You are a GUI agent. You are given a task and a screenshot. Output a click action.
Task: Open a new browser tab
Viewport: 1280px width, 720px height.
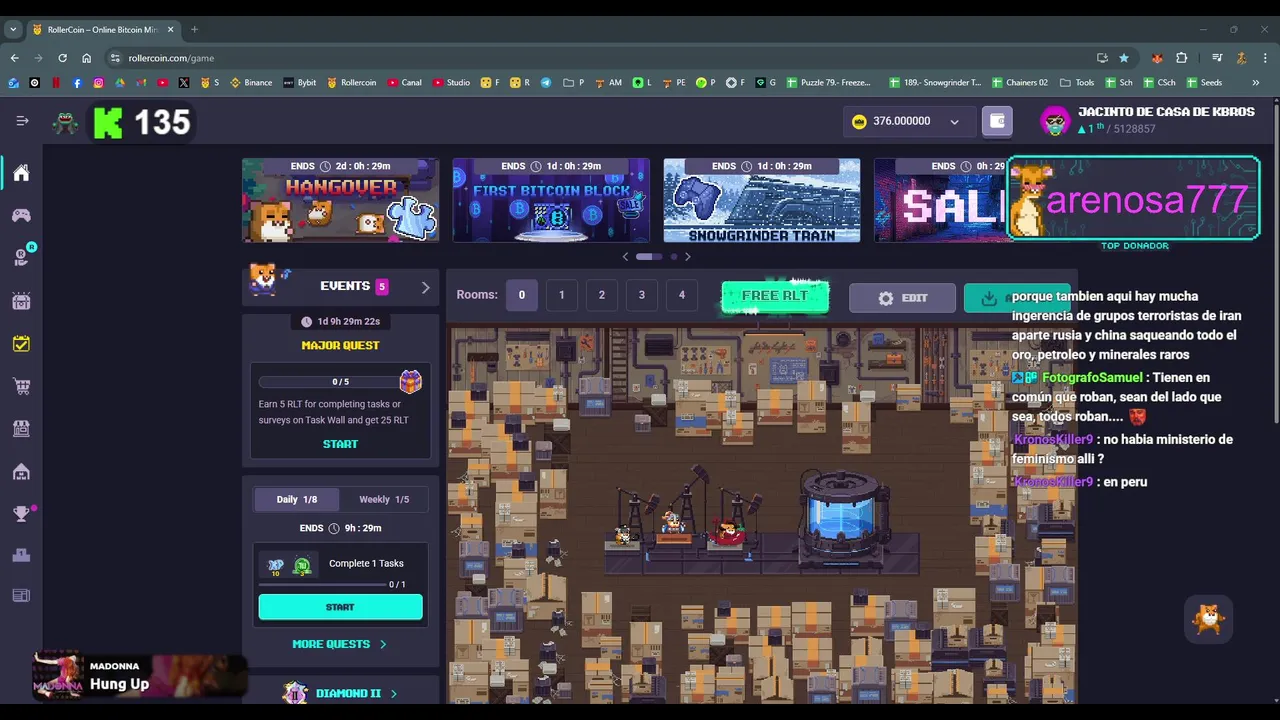click(x=194, y=29)
